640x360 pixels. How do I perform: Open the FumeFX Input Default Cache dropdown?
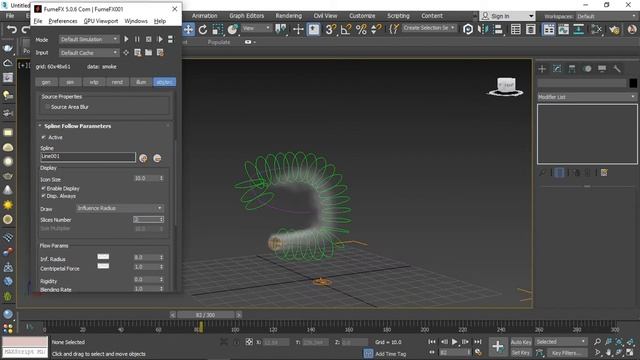89,53
